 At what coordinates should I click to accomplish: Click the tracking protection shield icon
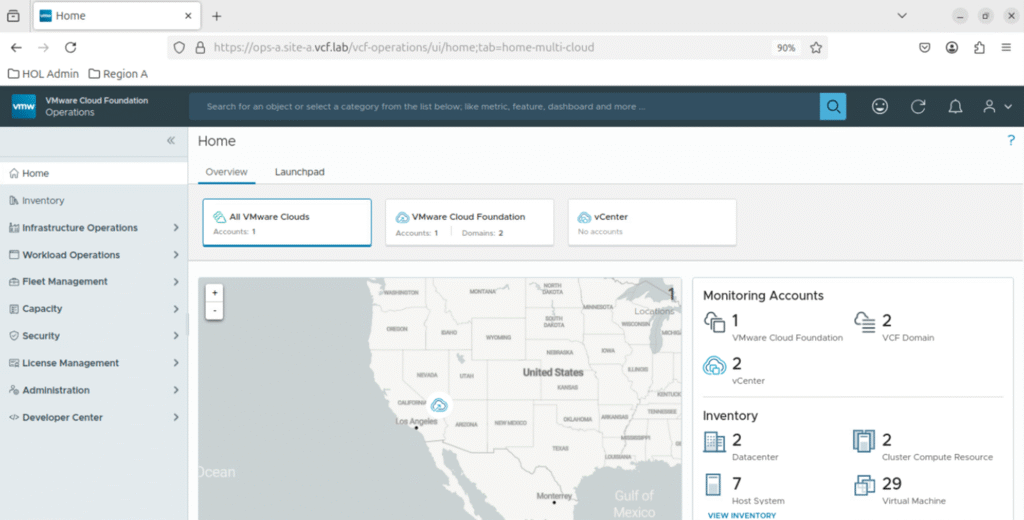(x=179, y=47)
